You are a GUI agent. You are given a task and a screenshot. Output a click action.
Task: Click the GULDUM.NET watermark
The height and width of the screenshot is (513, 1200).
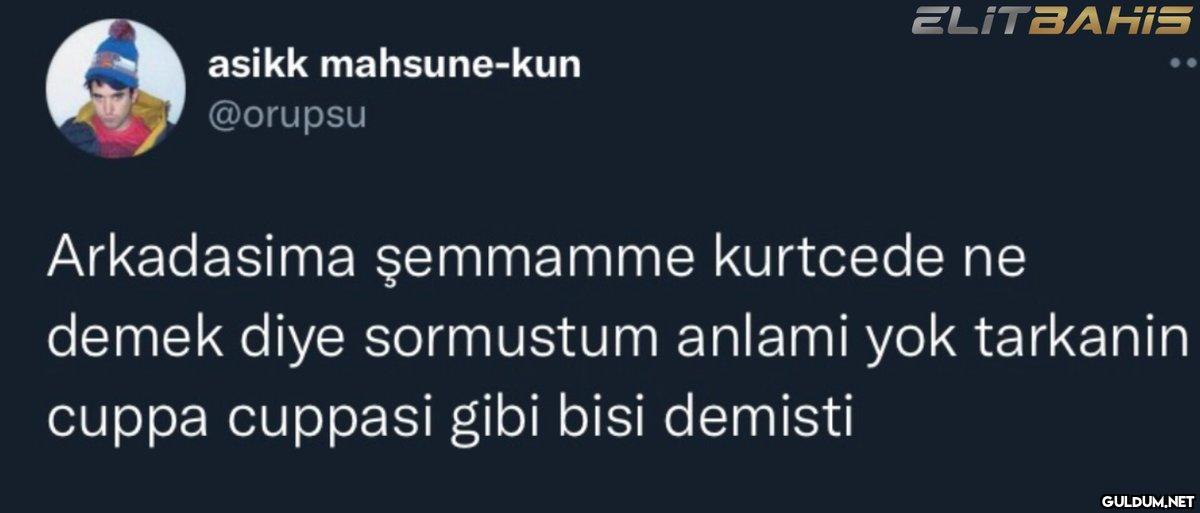1147,499
